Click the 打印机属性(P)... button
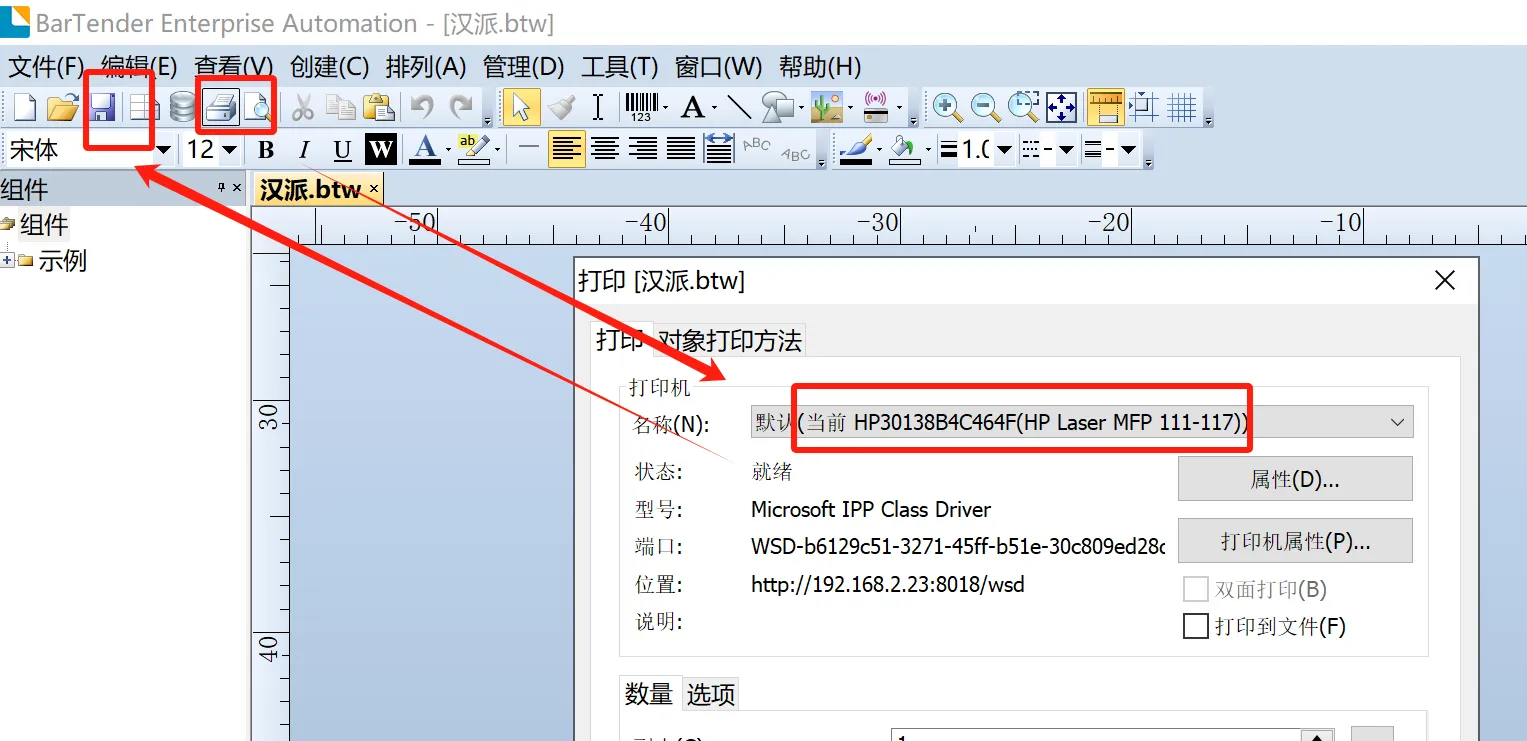The height and width of the screenshot is (741, 1527). coord(1294,541)
